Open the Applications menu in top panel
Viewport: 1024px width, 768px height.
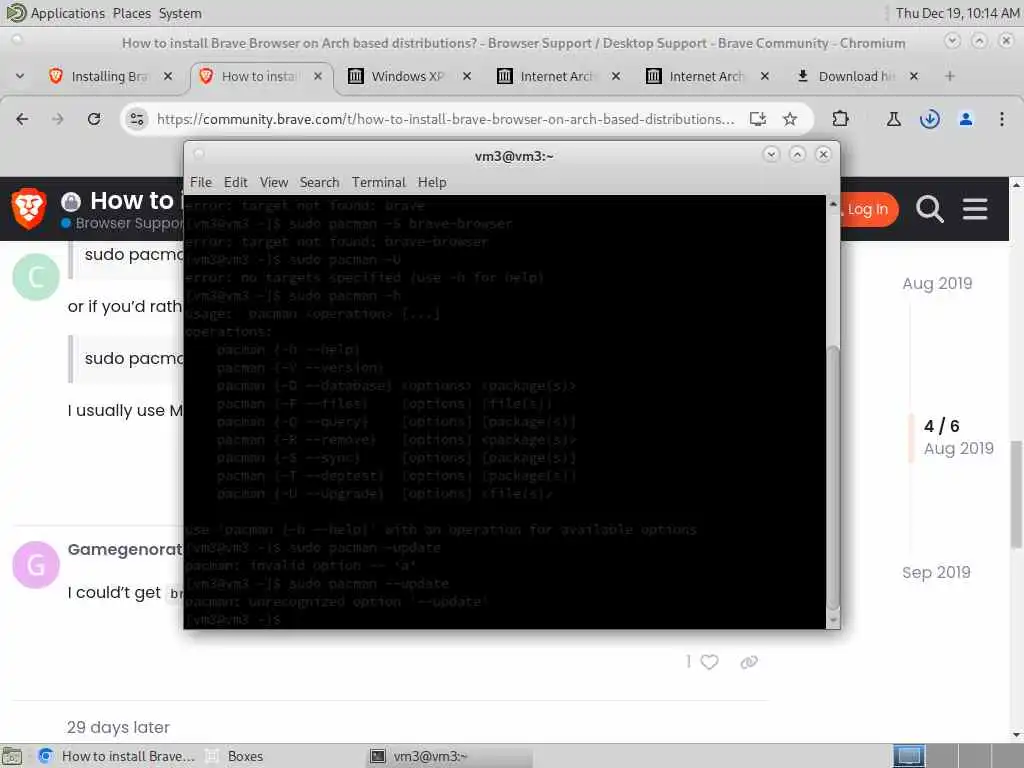[67, 13]
